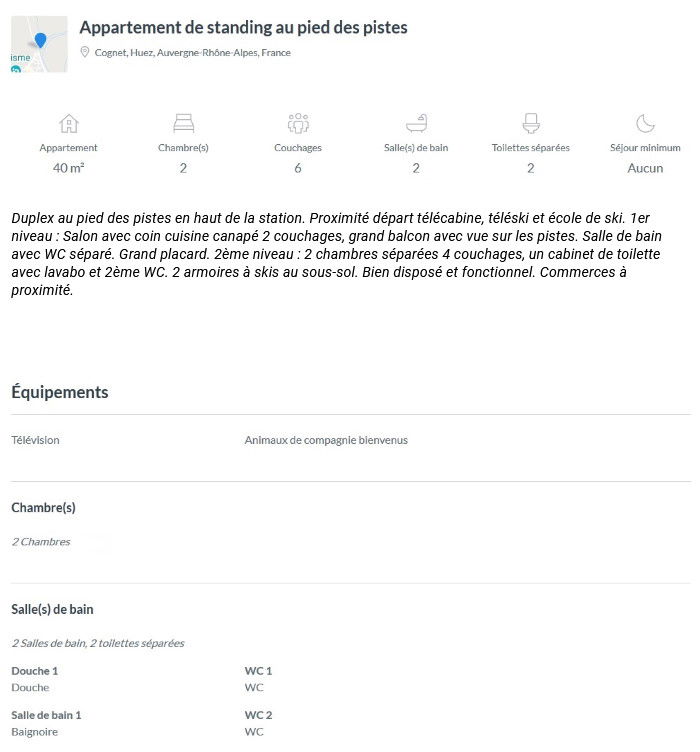Click the moon icon above Séjour minimum

tap(645, 124)
